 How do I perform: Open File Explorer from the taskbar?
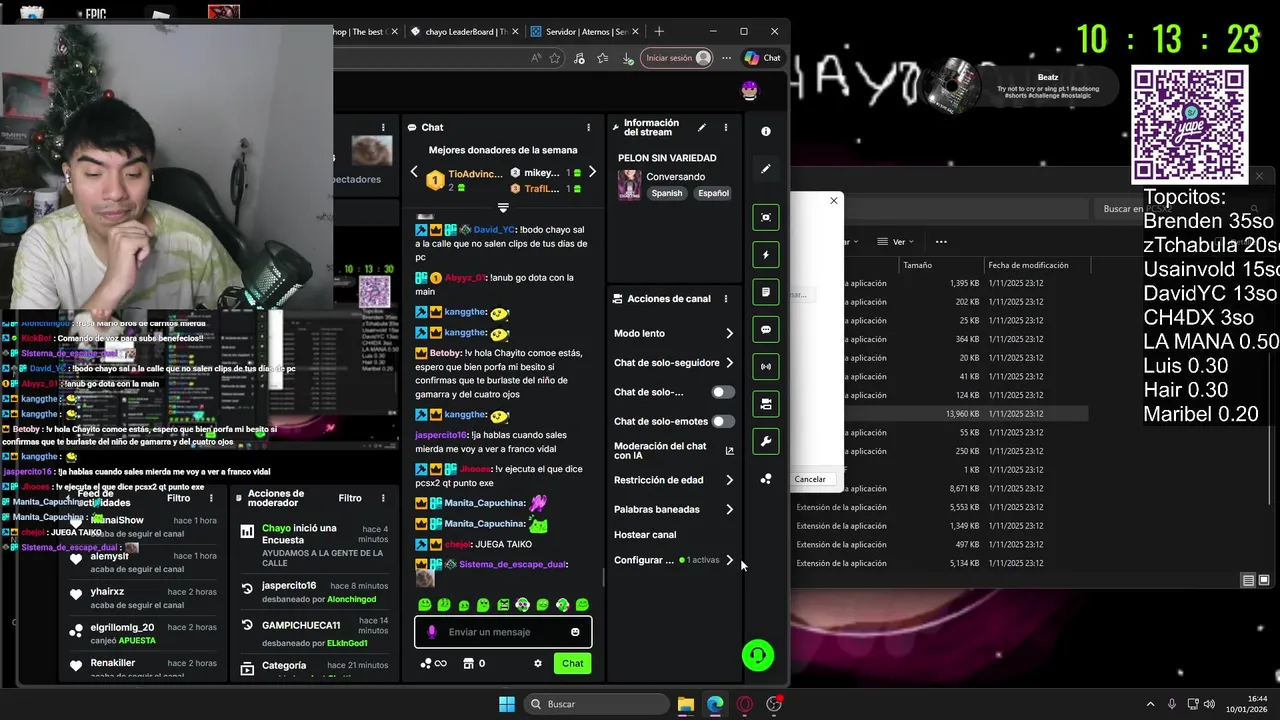(x=685, y=704)
